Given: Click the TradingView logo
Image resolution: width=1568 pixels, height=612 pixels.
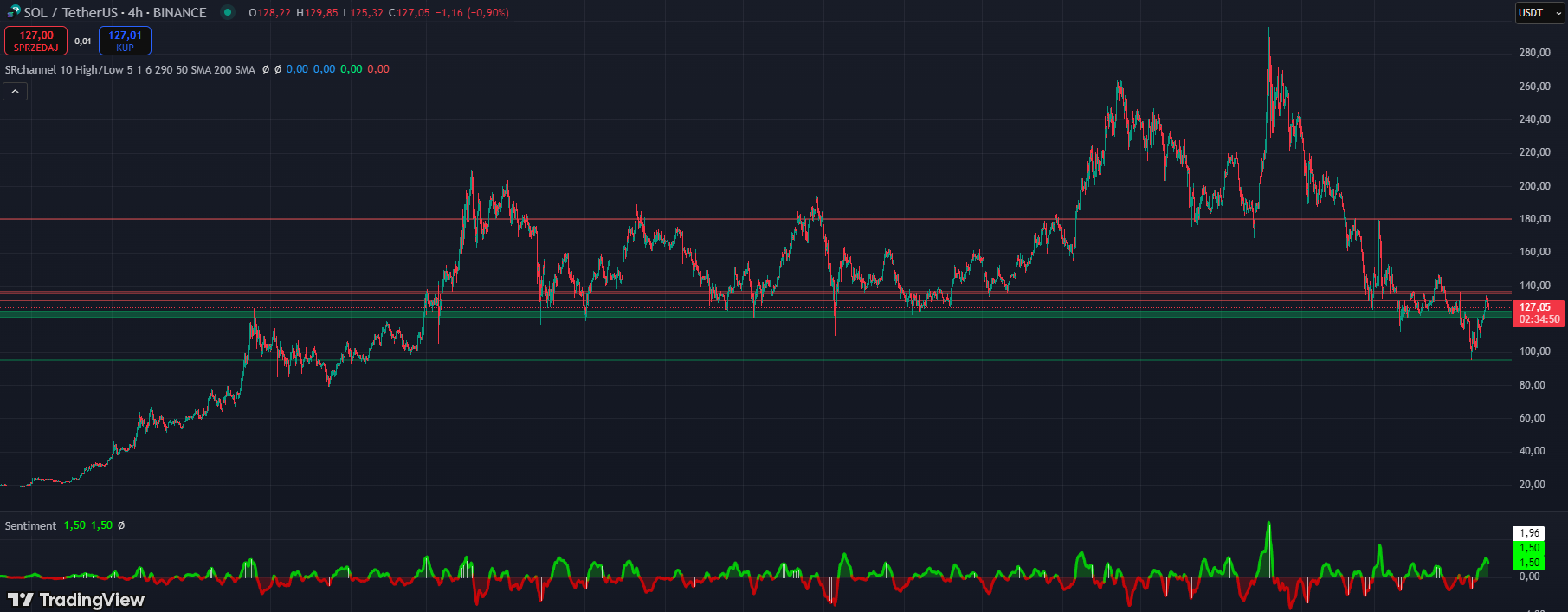Looking at the screenshot, I should 76,599.
